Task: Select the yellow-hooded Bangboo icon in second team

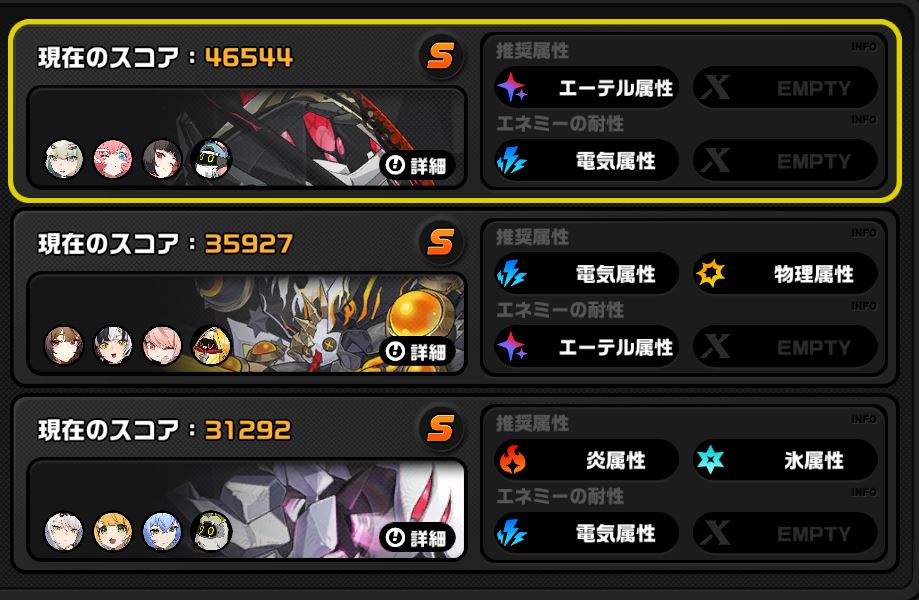Action: point(212,345)
